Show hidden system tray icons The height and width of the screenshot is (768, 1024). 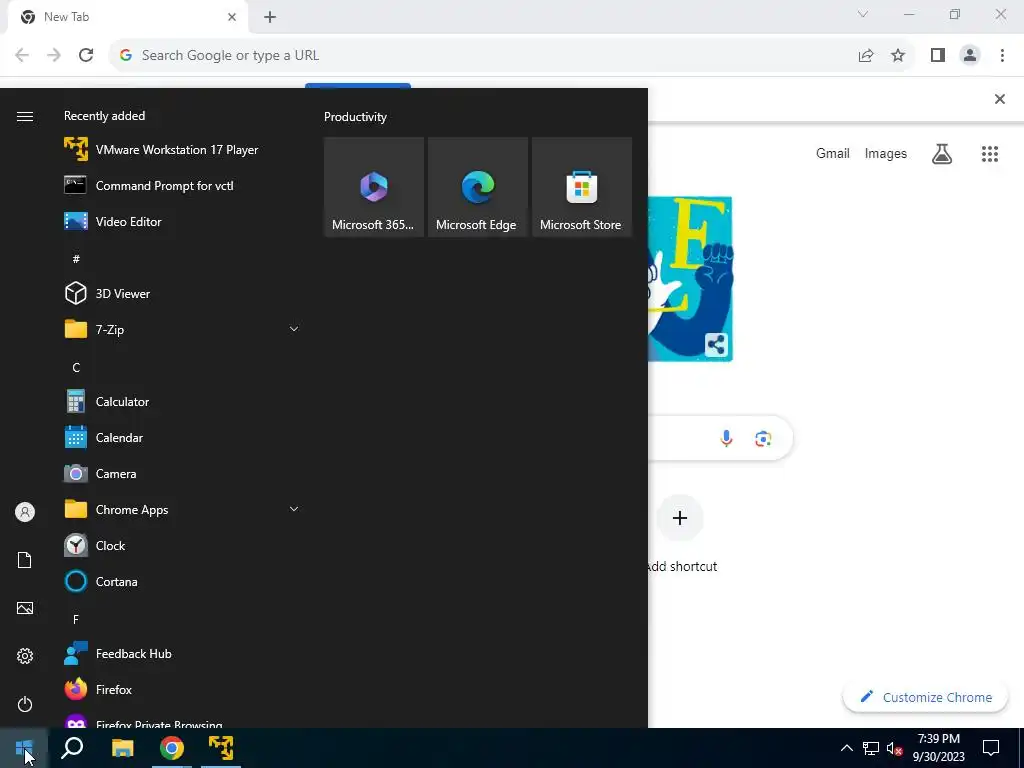tap(846, 748)
